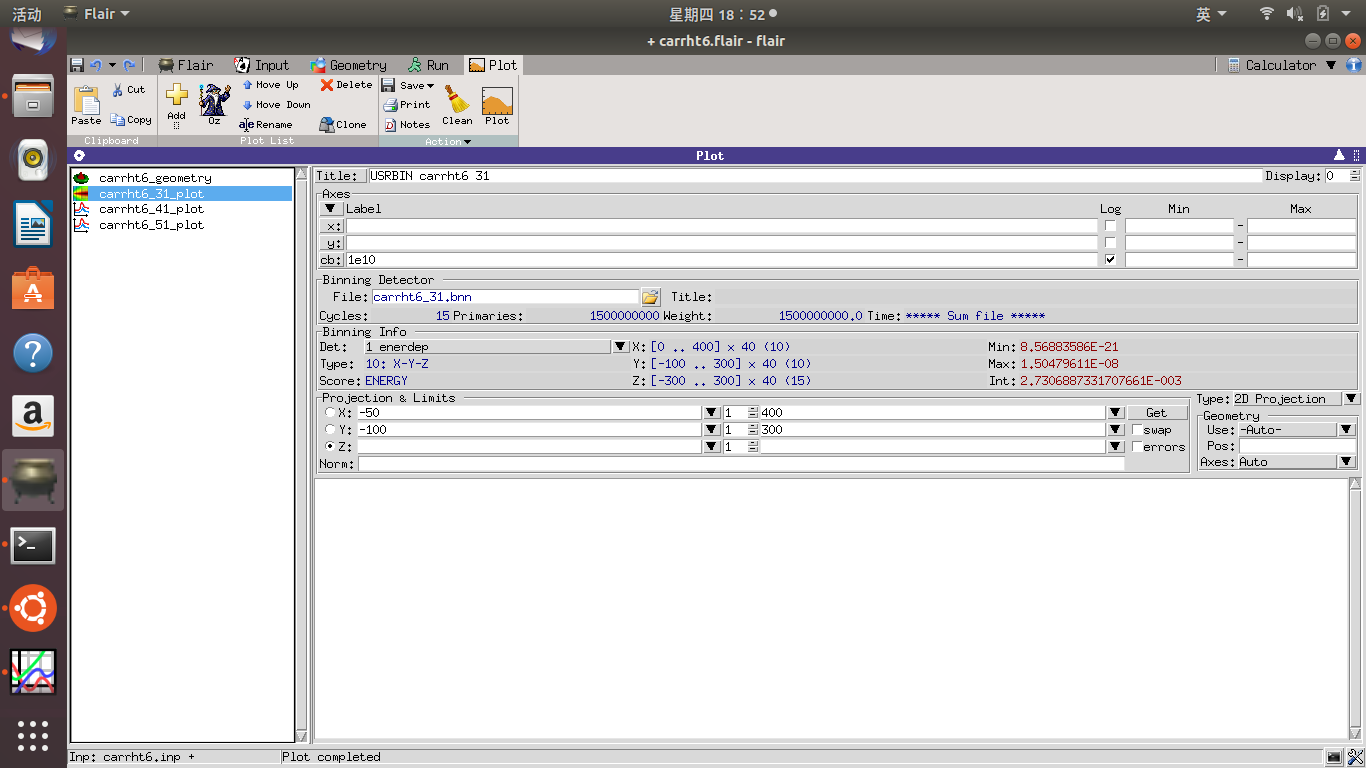Click the x: axis label button
The height and width of the screenshot is (768, 1366).
tap(331, 226)
